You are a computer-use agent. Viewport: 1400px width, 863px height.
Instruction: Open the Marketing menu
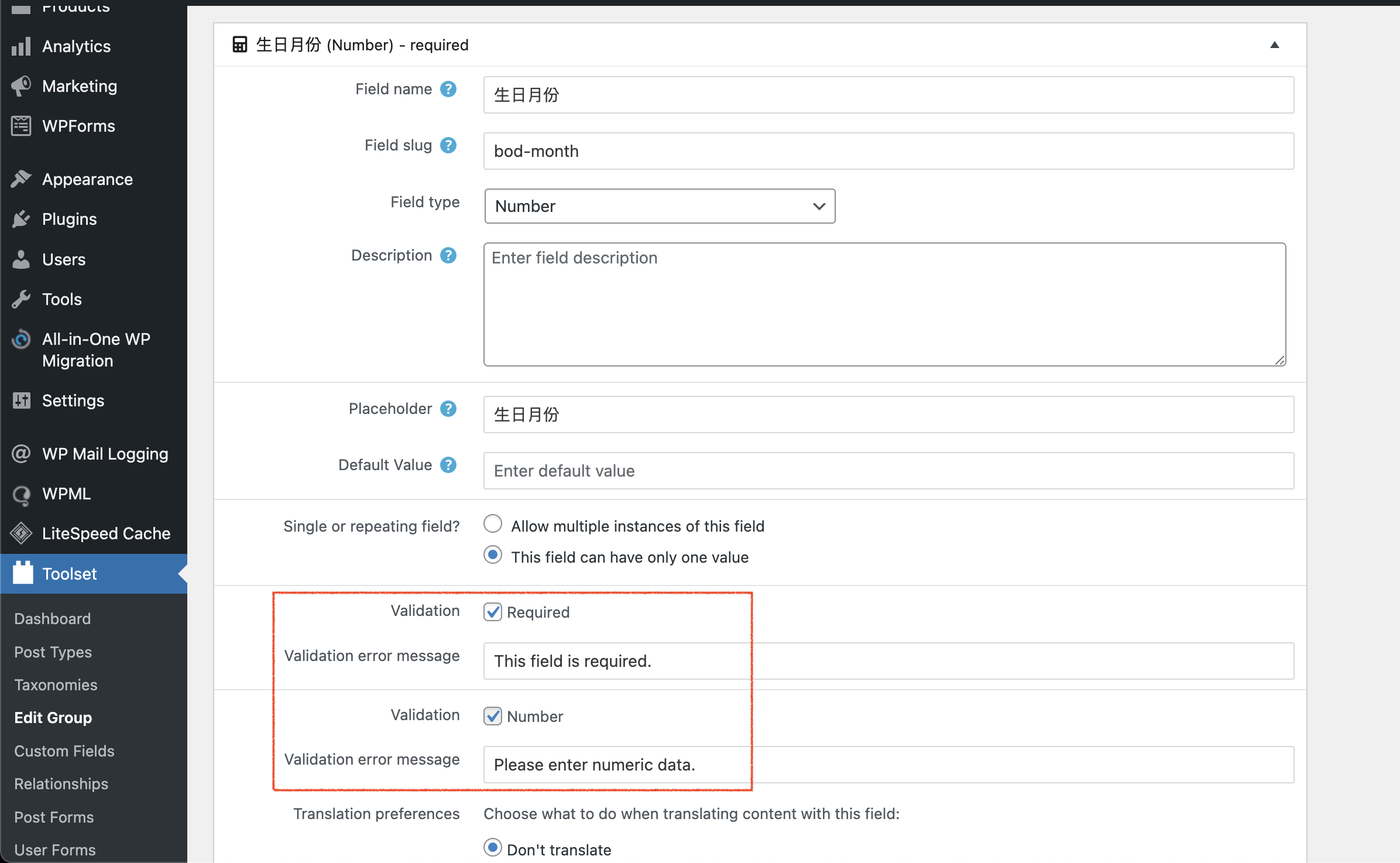coord(94,86)
